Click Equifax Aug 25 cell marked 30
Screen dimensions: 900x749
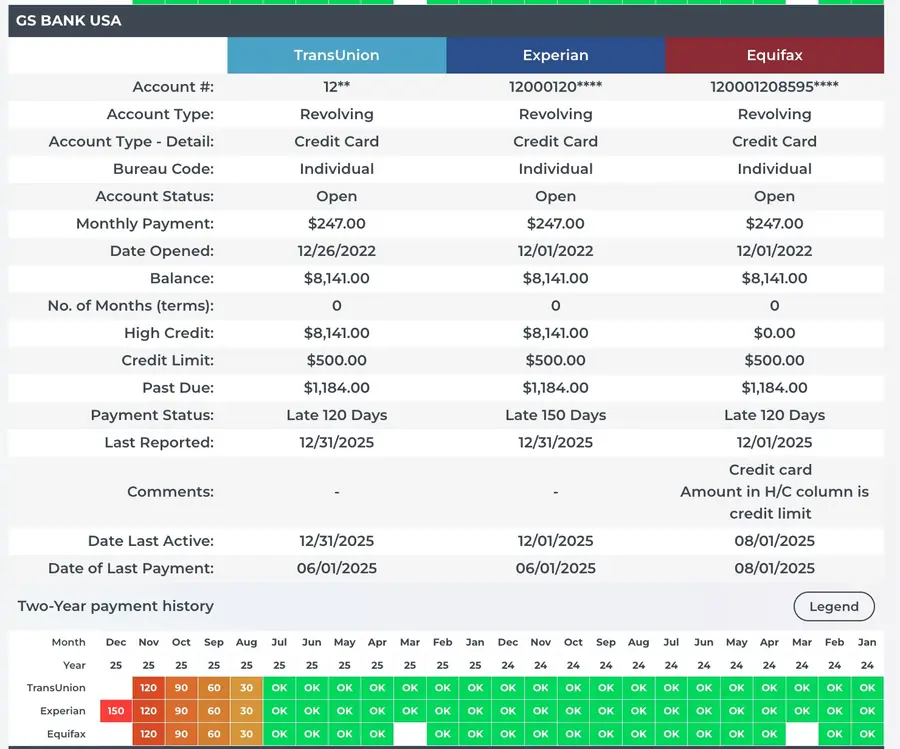pos(246,734)
